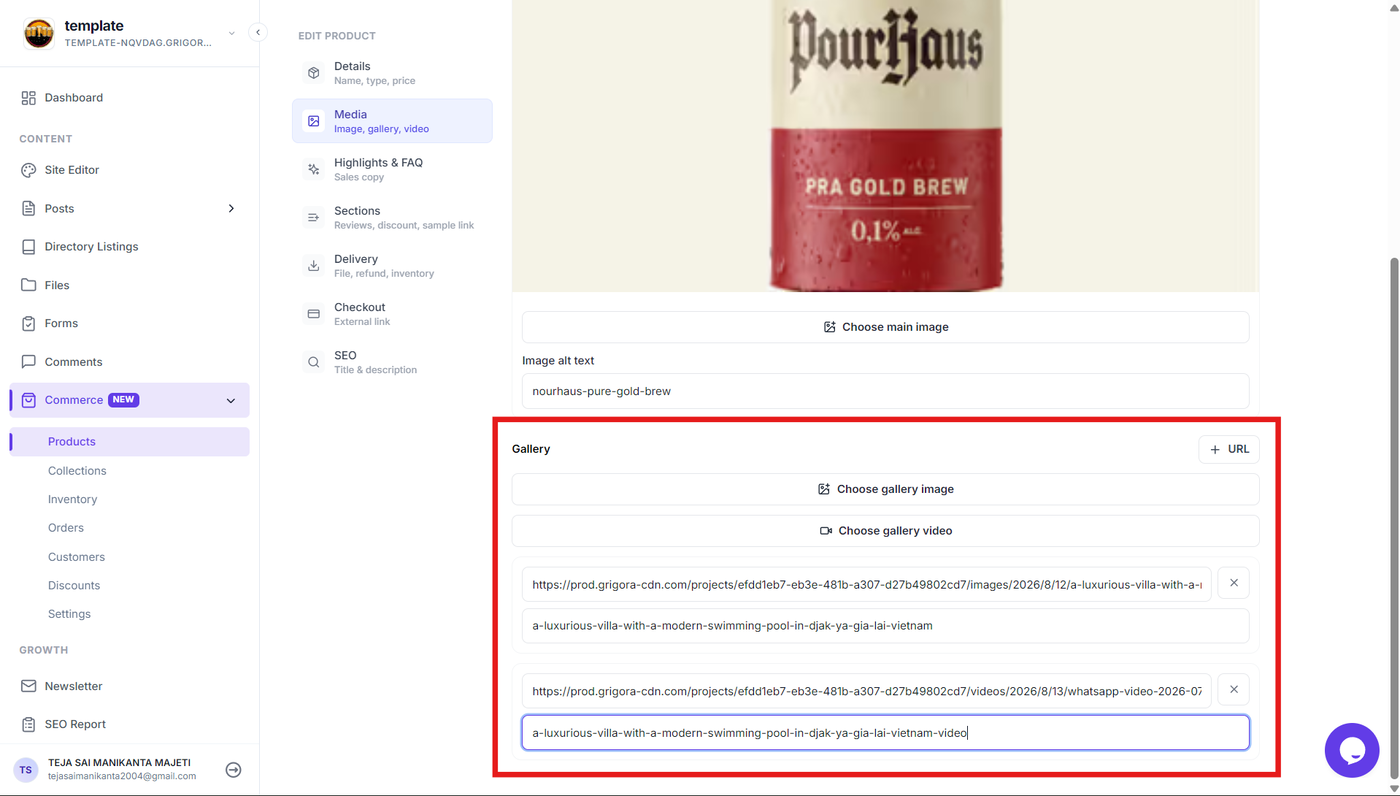Click the Directory Listings icon
This screenshot has width=1400, height=796.
28,247
